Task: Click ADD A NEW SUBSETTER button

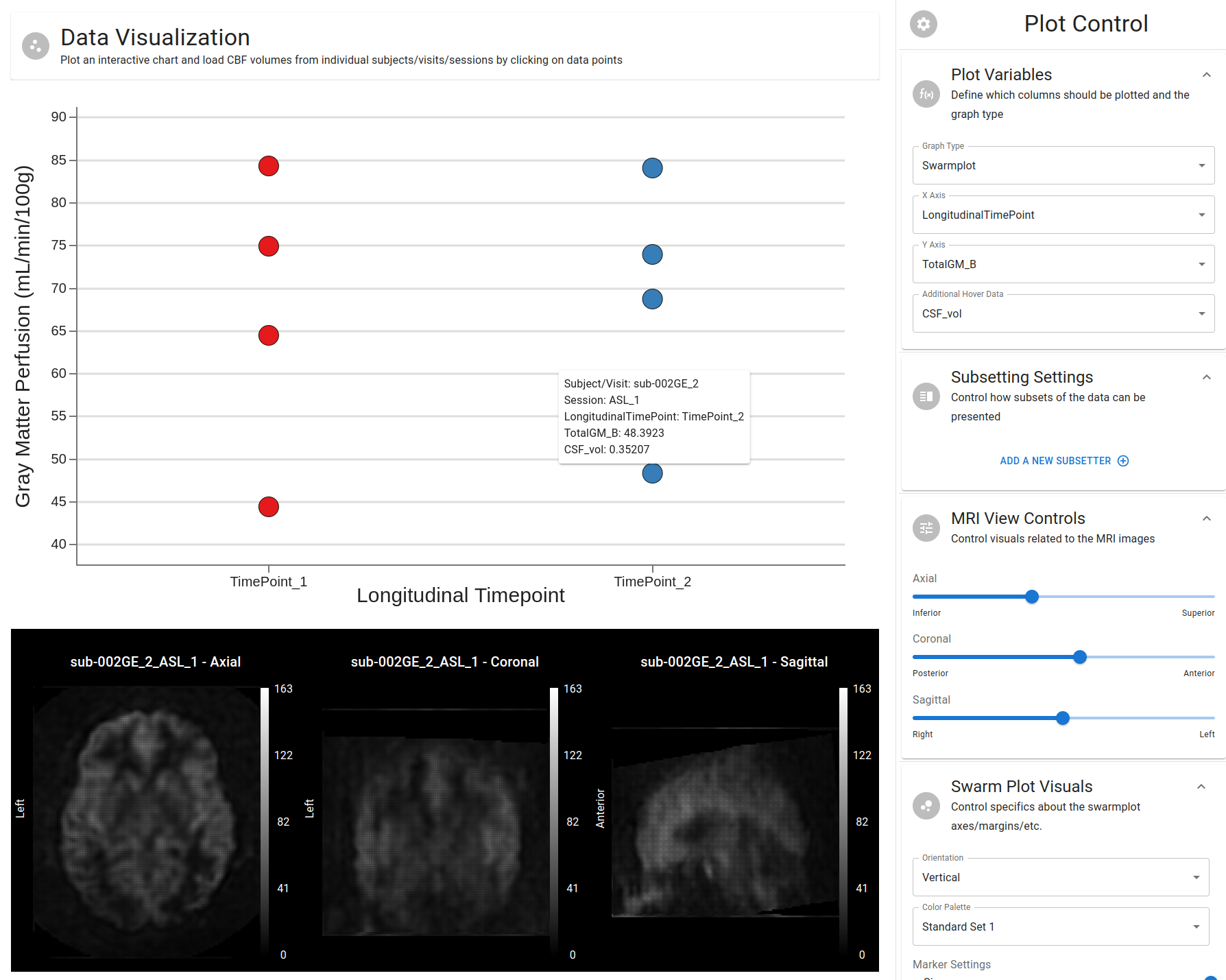Action: 1064,461
